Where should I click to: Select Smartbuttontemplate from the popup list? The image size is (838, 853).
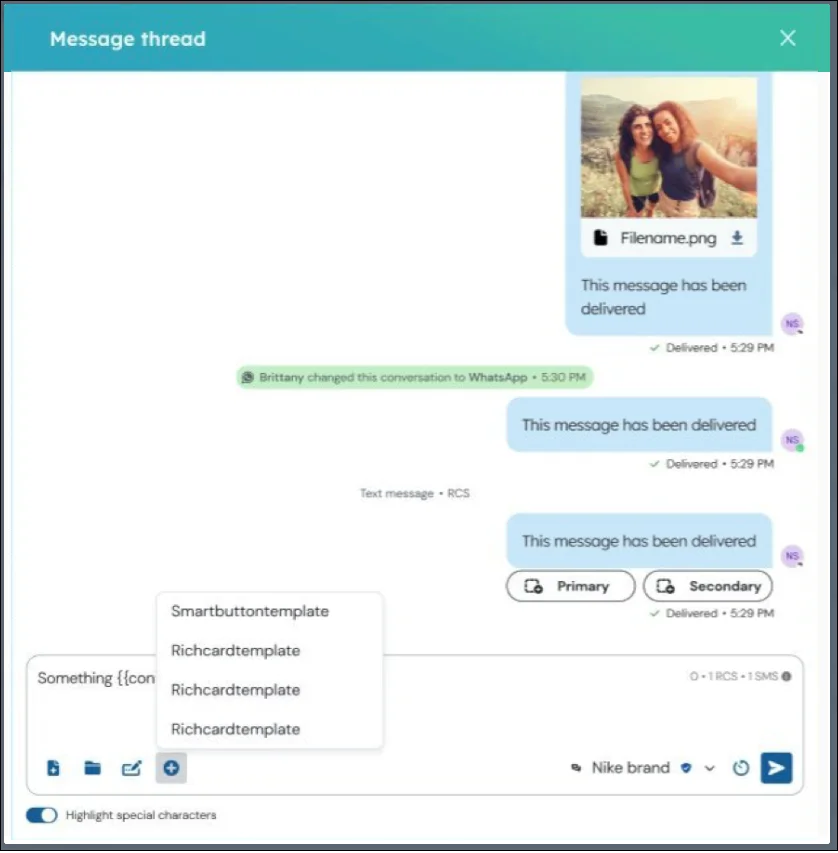click(250, 611)
